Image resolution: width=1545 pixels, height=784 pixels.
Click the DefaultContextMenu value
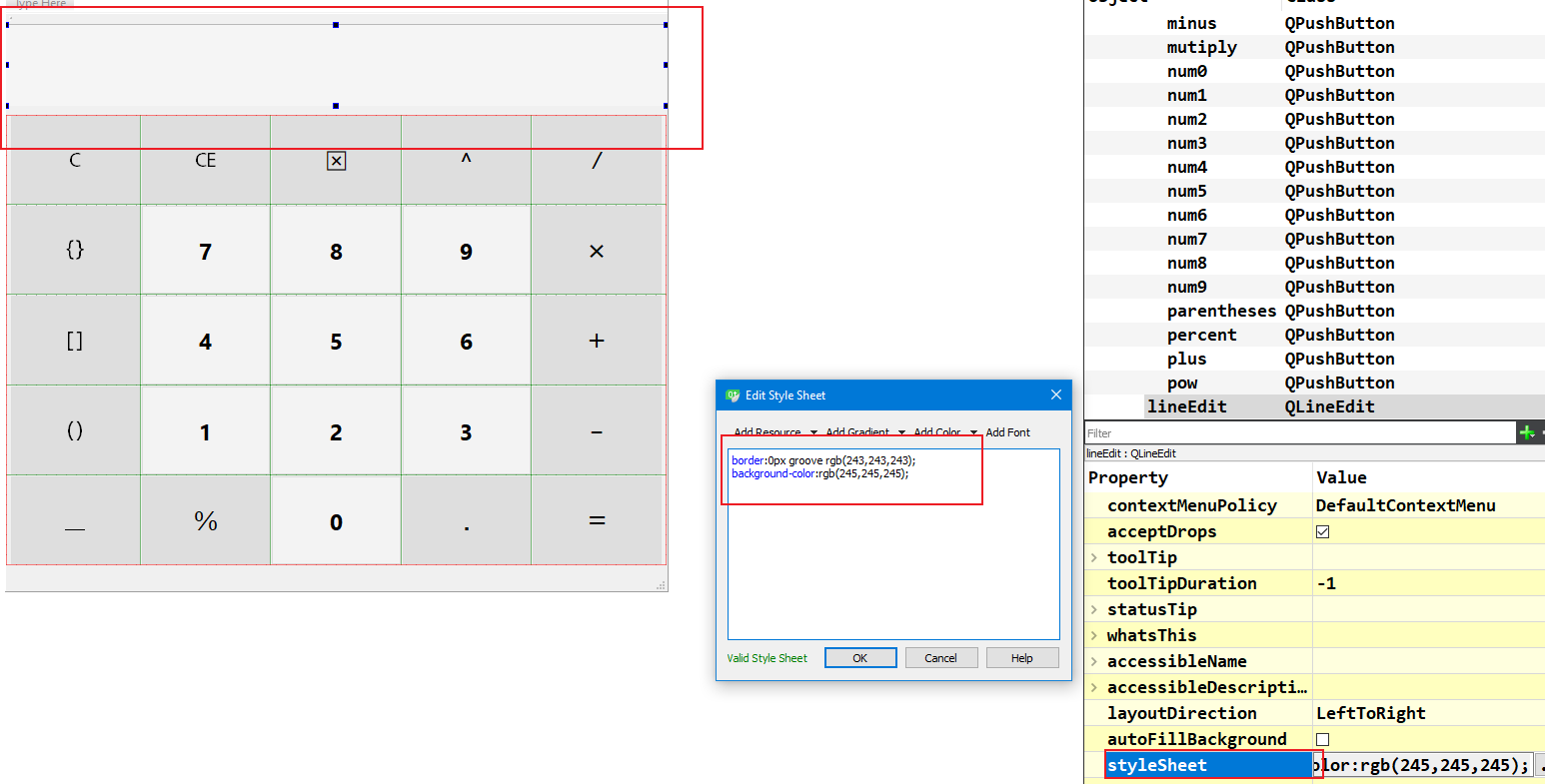(1405, 505)
